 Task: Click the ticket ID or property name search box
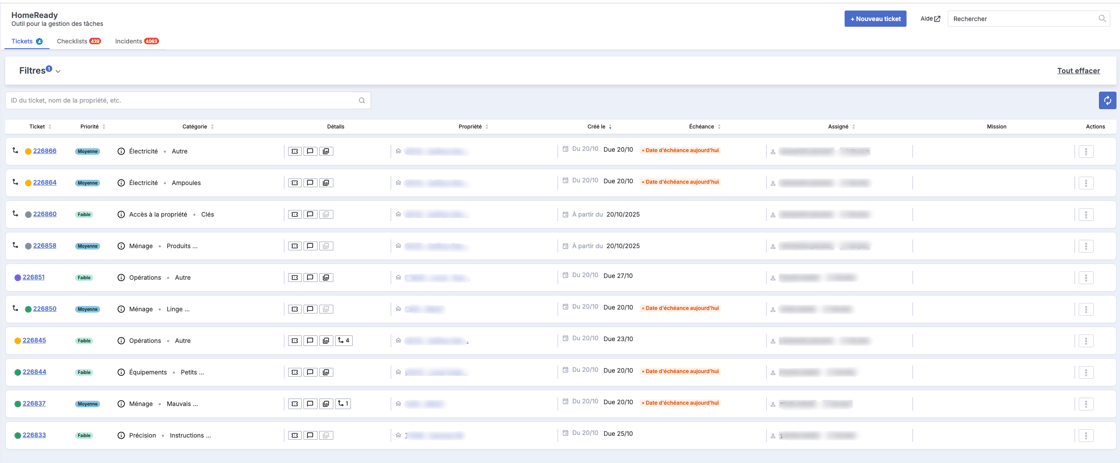point(188,101)
